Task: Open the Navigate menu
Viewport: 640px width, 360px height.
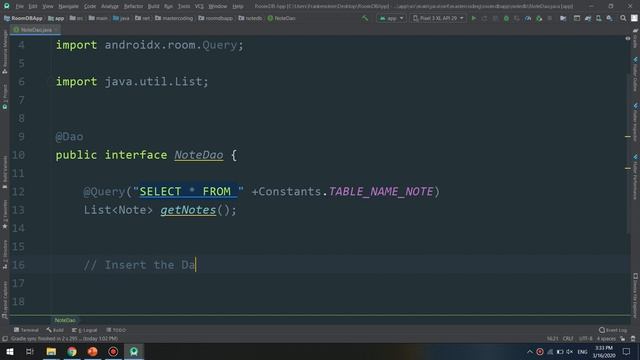Action: pos(68,6)
